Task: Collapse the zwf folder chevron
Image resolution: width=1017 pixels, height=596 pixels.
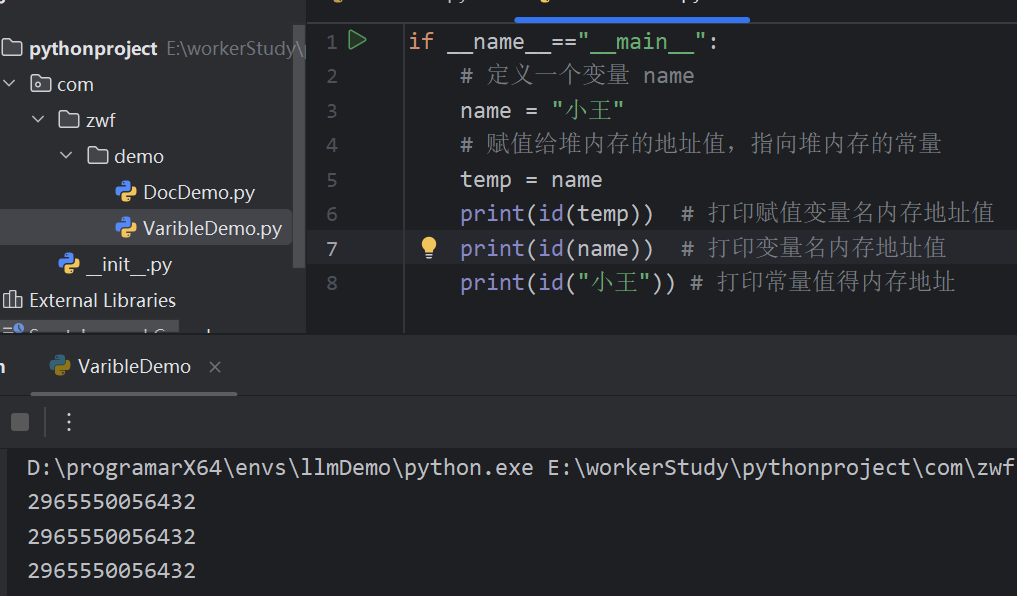Action: coord(38,119)
